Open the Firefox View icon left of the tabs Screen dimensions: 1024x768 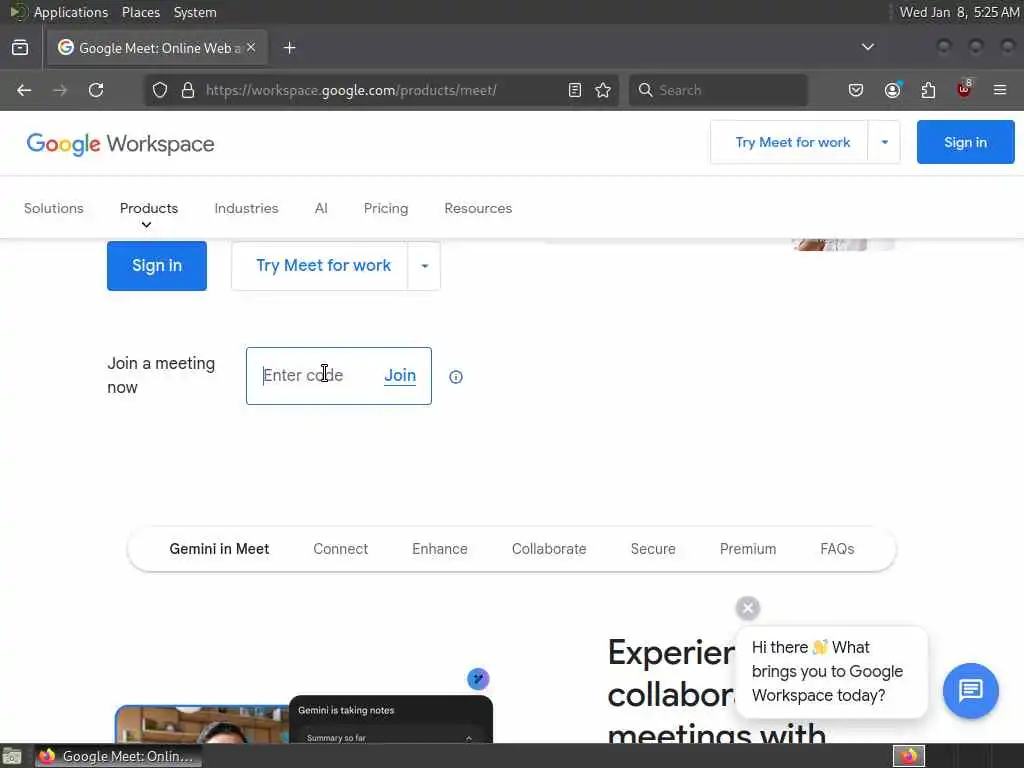[20, 48]
